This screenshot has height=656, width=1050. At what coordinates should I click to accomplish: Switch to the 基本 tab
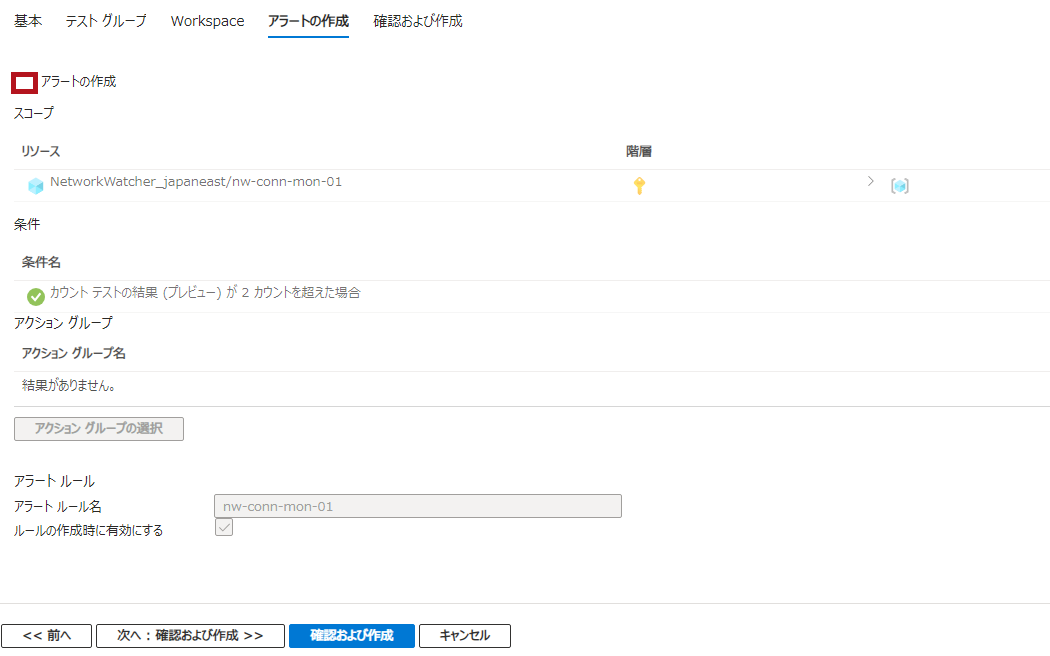[28, 21]
